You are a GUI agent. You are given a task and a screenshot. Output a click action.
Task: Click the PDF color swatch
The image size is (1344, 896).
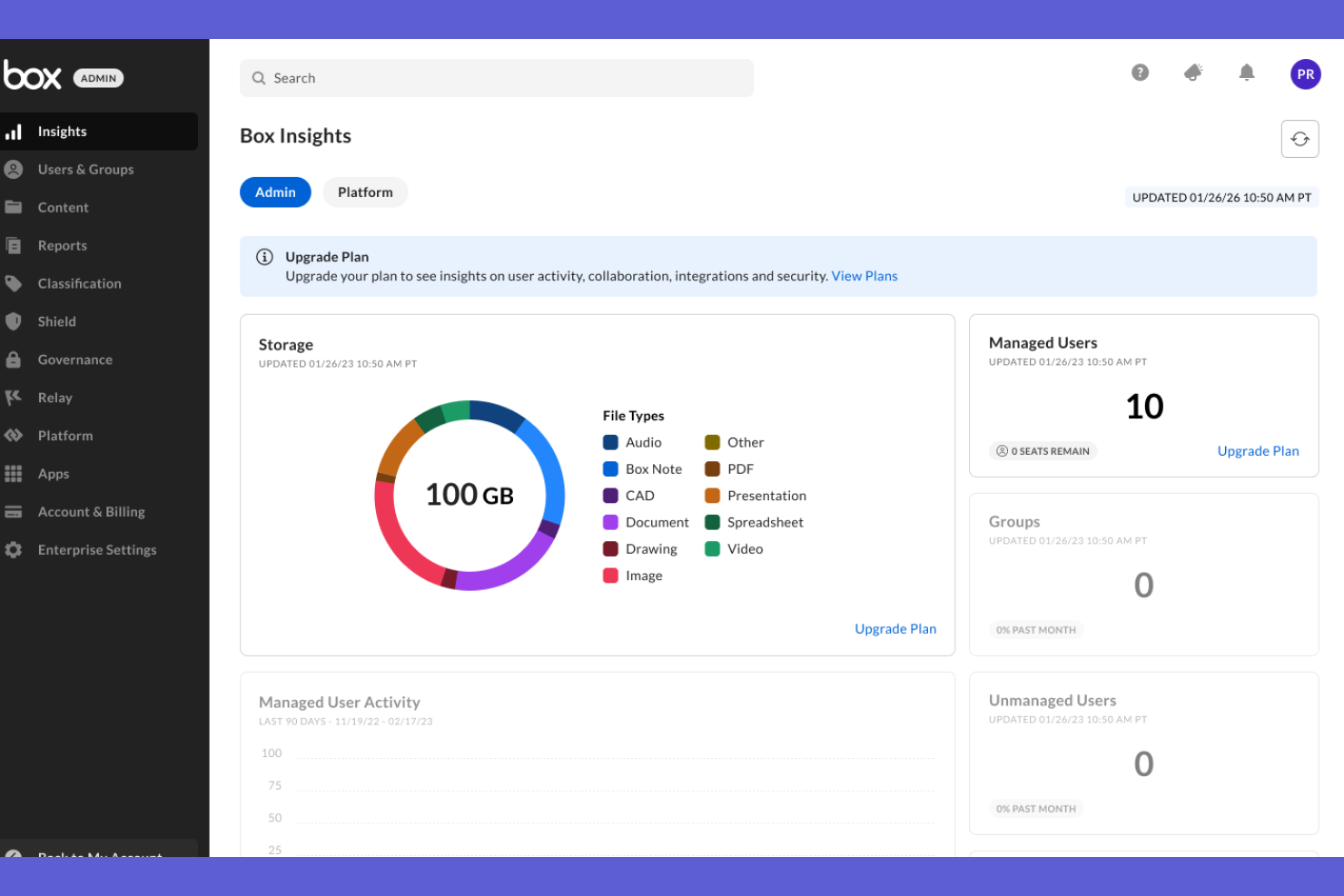pyautogui.click(x=713, y=469)
